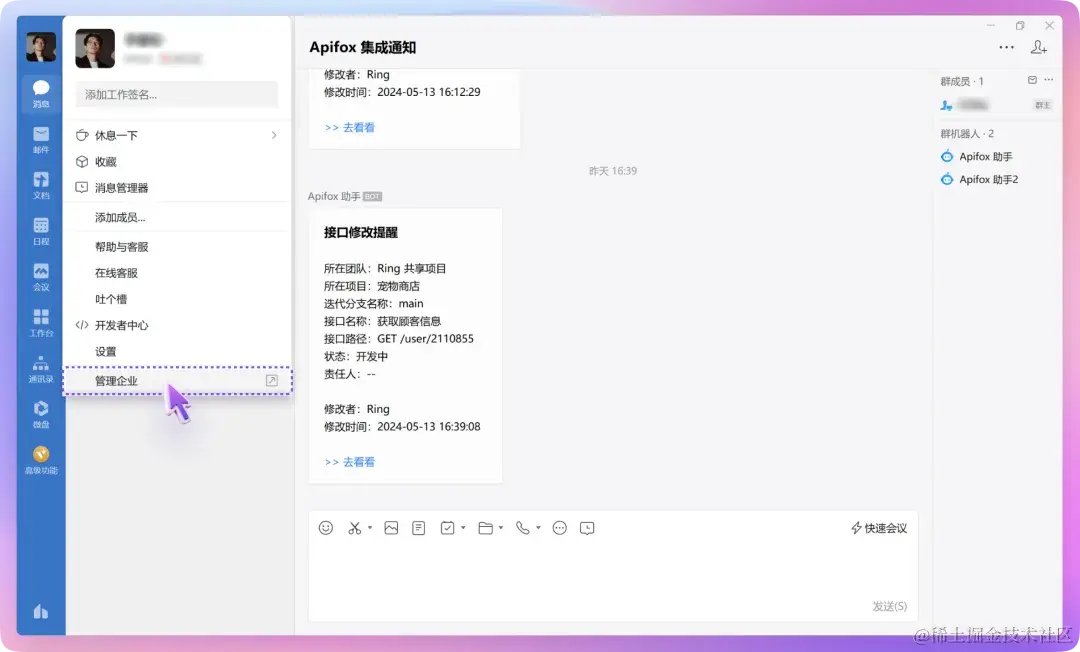Open 在线客服 online support
Image resolution: width=1080 pixels, height=652 pixels.
(x=177, y=273)
